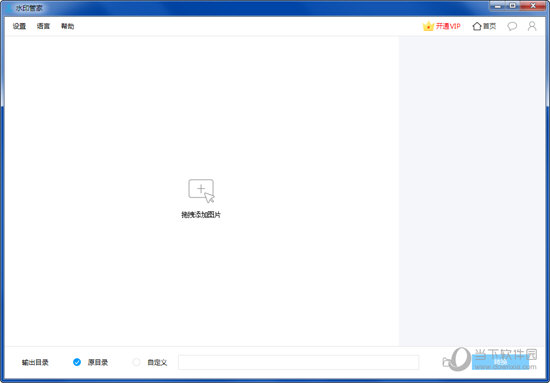Click the 水印管家 app icon in title bar
This screenshot has width=550, height=383.
coord(9,8)
